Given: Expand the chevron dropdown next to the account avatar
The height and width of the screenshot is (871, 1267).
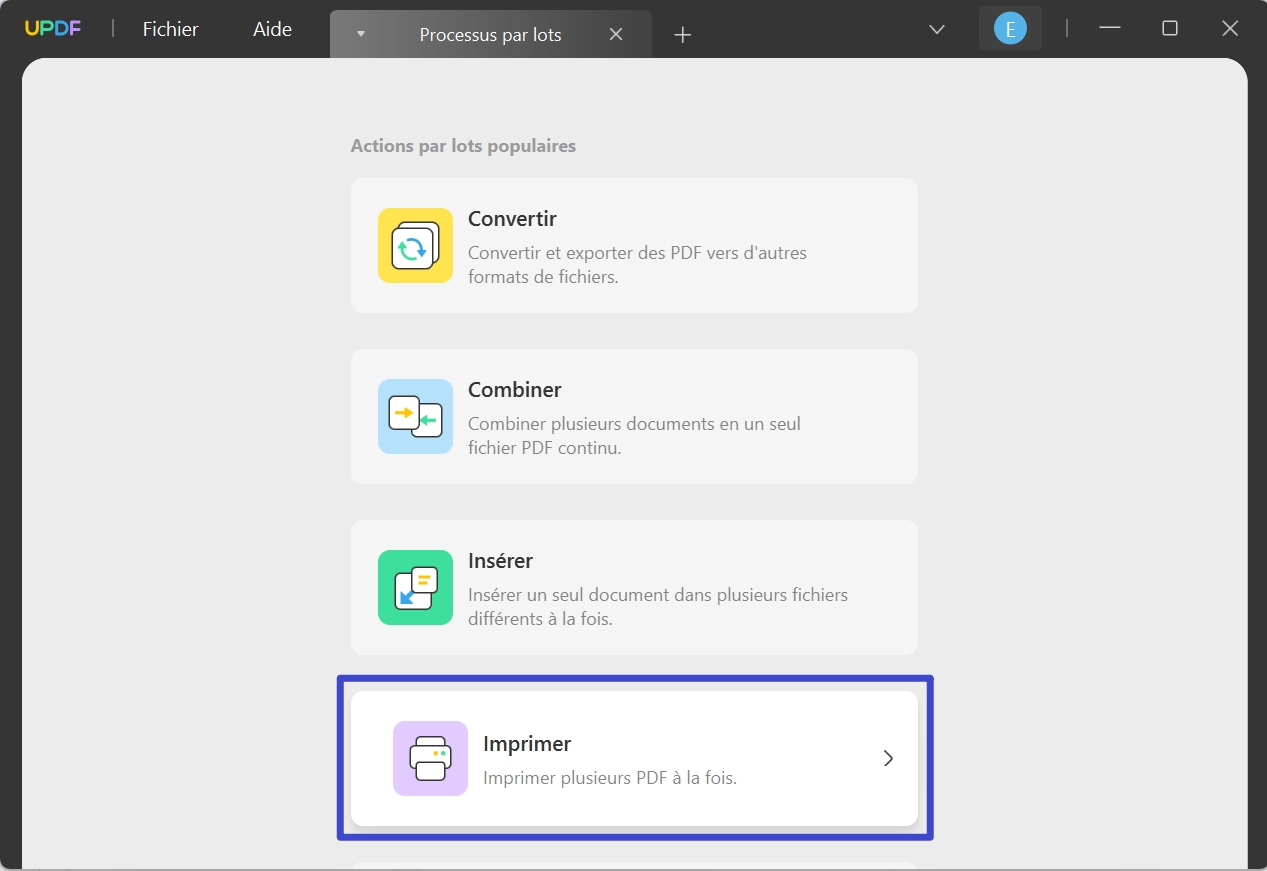Looking at the screenshot, I should point(937,29).
